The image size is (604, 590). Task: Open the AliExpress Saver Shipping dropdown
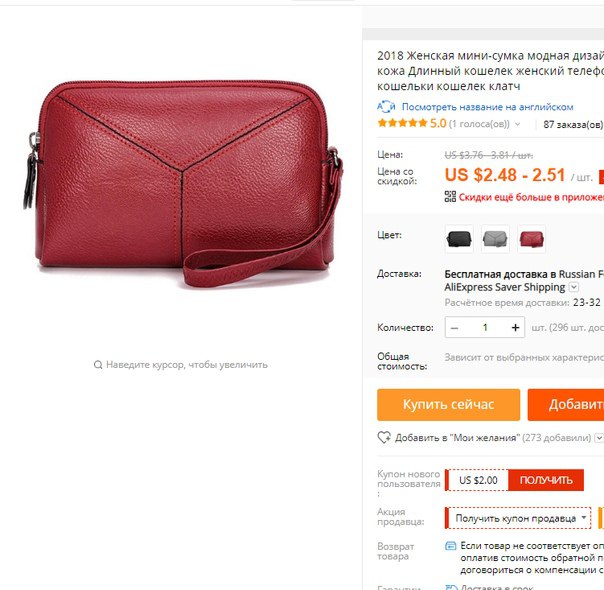pyautogui.click(x=574, y=287)
